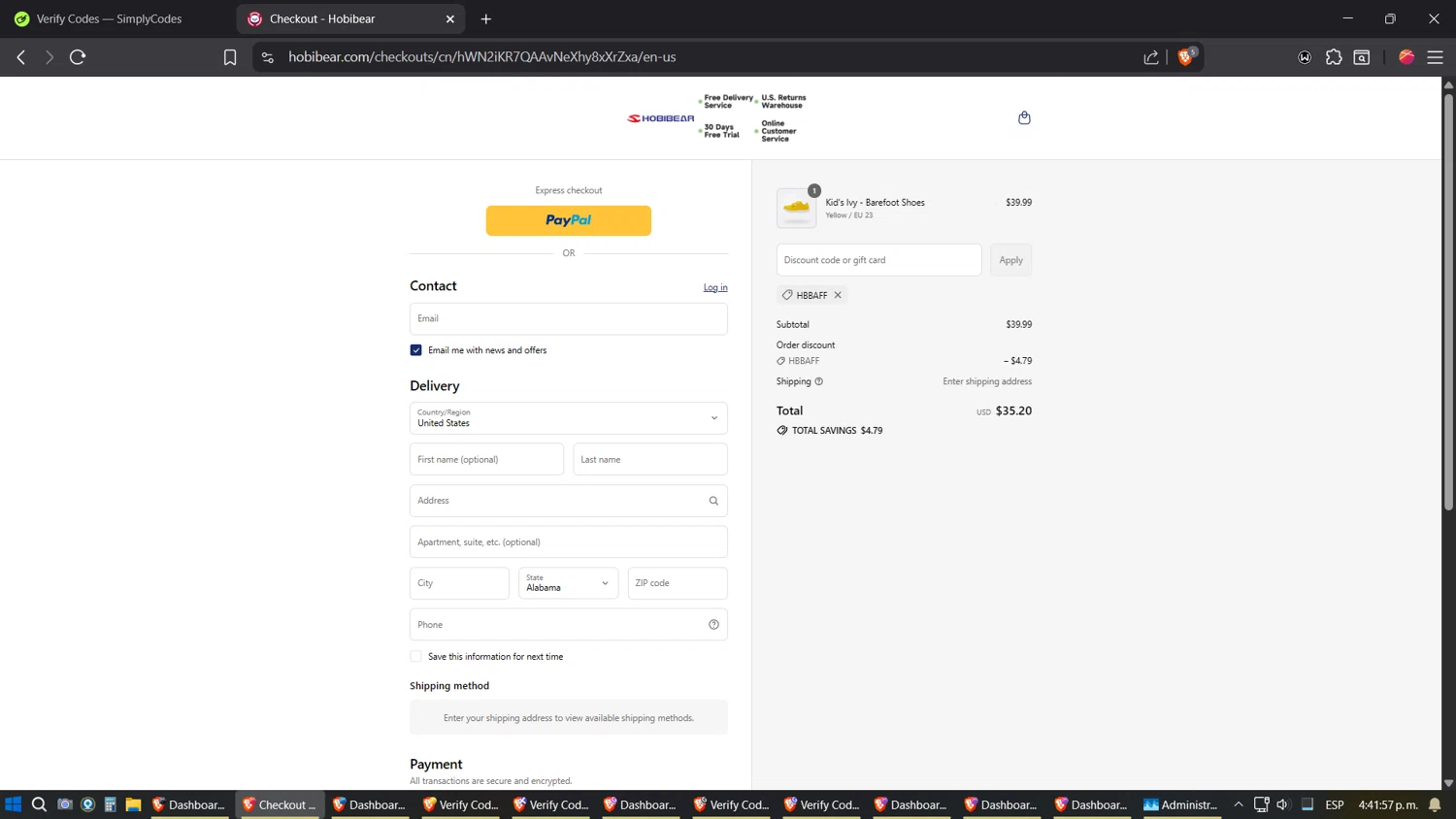Click the Apartment, suite, etc. field
1456x819 pixels.
569,542
